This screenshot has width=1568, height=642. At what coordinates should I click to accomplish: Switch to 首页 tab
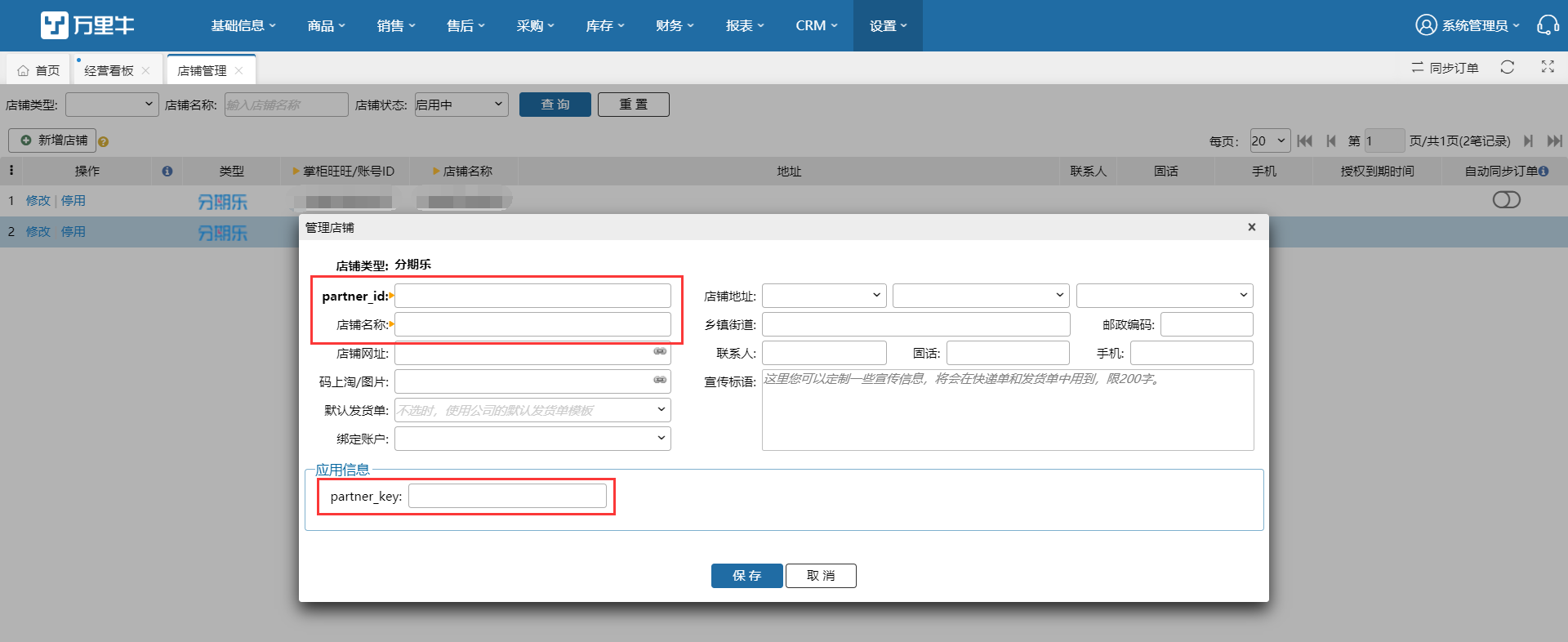39,70
